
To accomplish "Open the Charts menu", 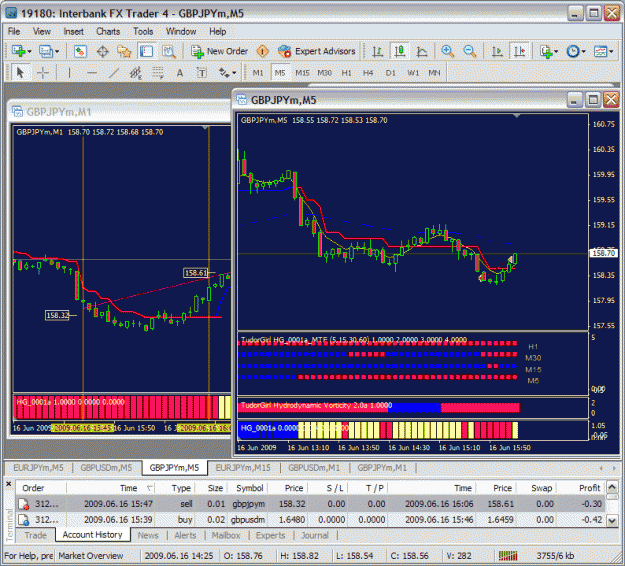I will (108, 31).
